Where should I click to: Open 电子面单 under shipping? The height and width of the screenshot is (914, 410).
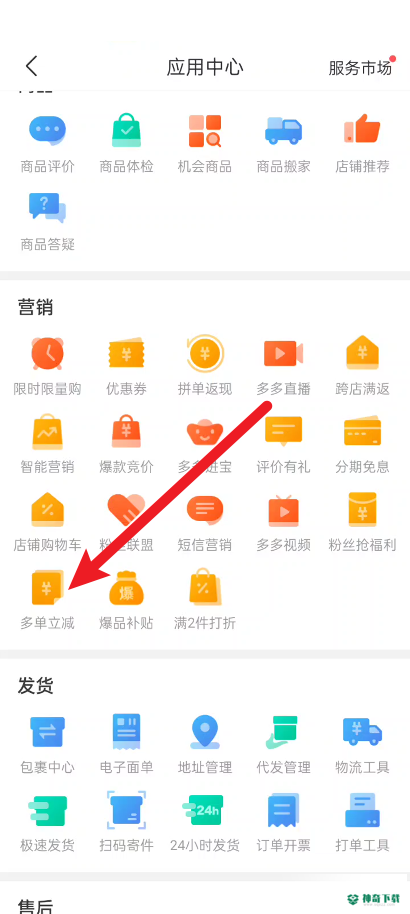pyautogui.click(x=126, y=731)
